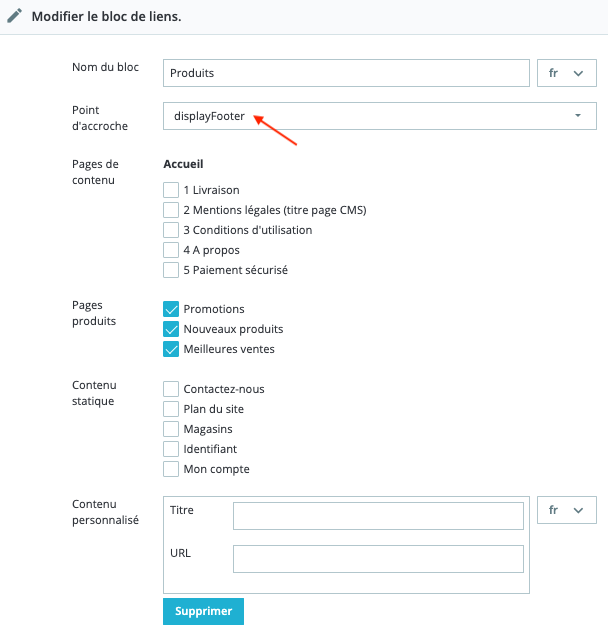Screen dimensions: 608x636
Task: Click the pencil edit icon in header
Action: pos(15,17)
